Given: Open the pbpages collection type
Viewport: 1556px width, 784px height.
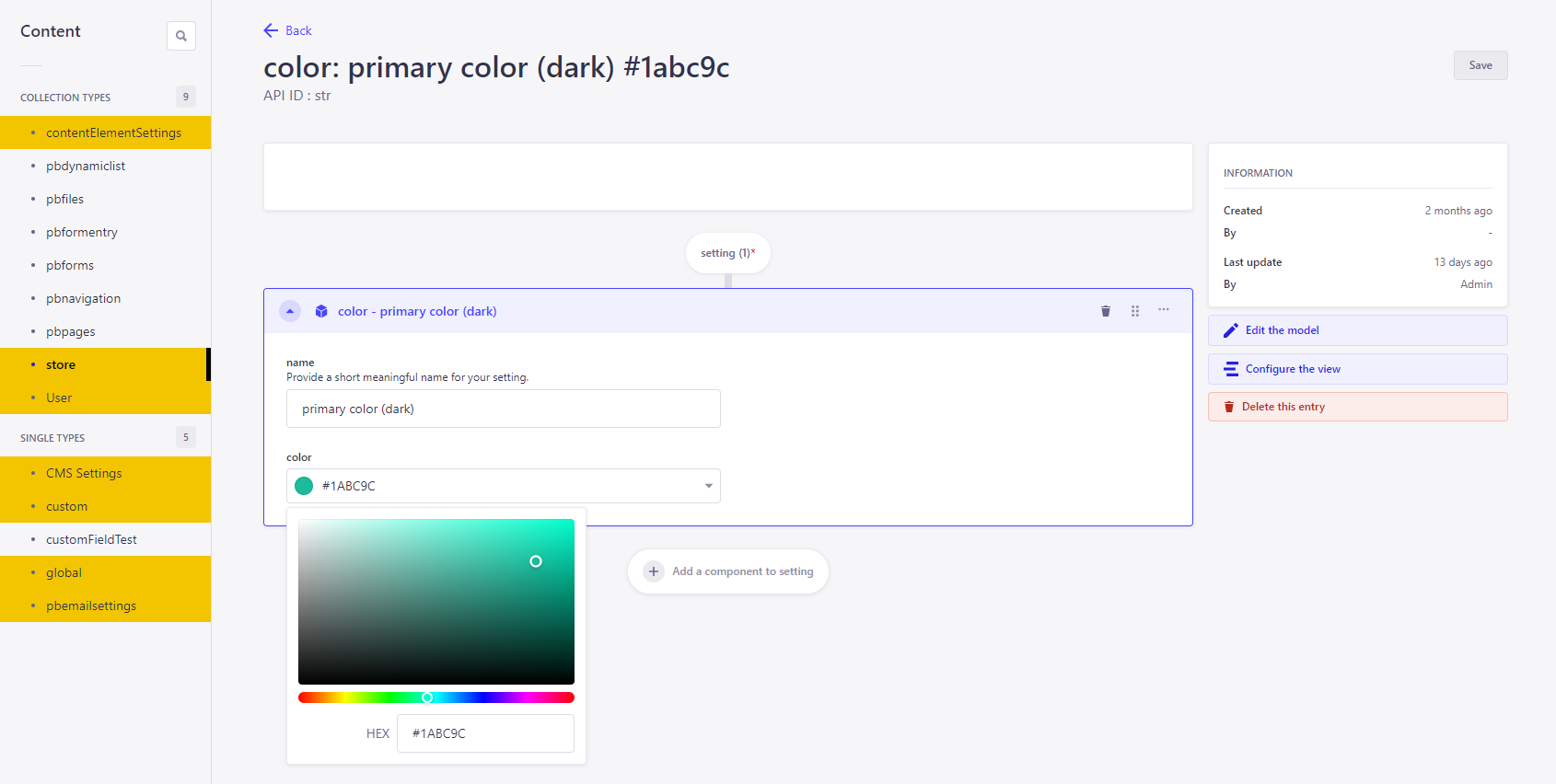Looking at the screenshot, I should pos(71,331).
